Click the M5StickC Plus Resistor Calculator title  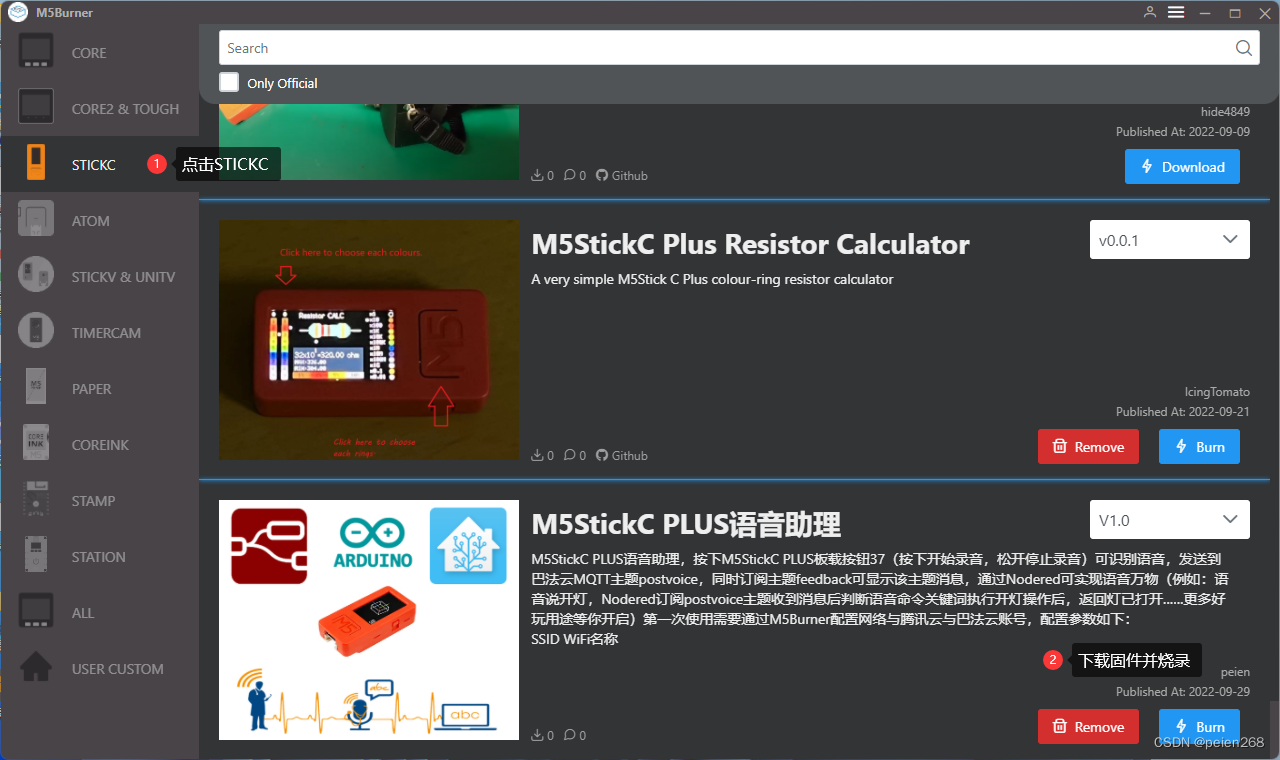(750, 244)
